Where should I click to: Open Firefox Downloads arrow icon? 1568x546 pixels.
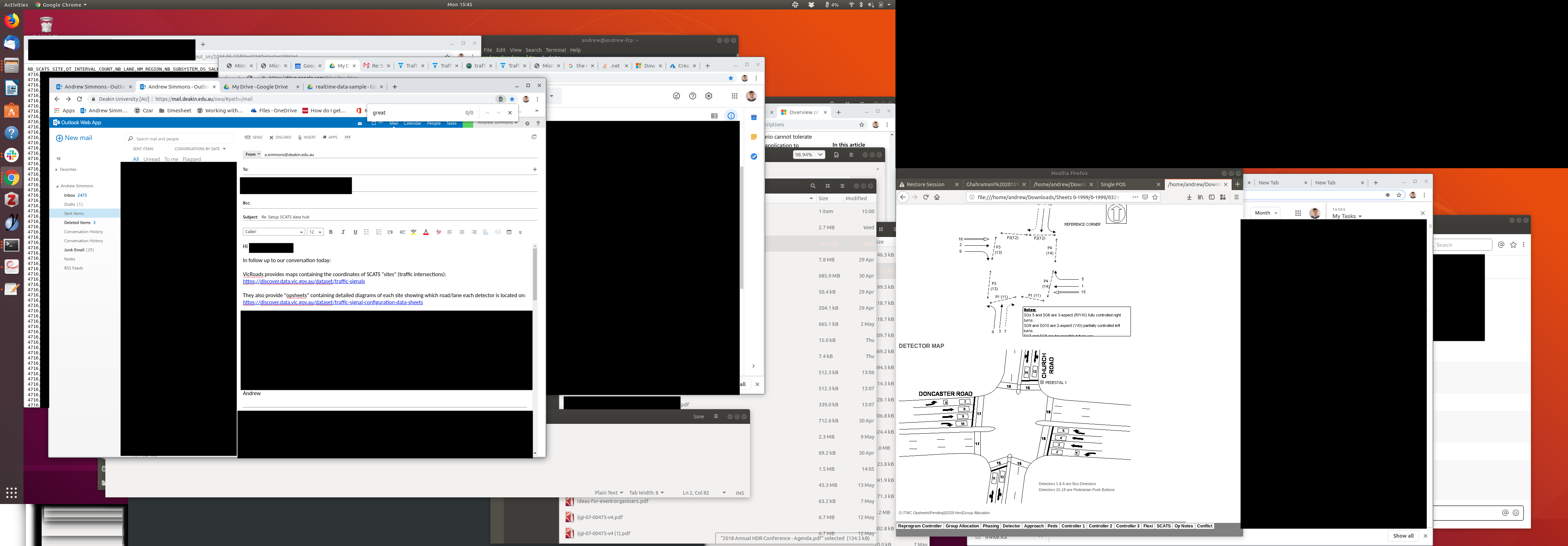tap(1189, 197)
